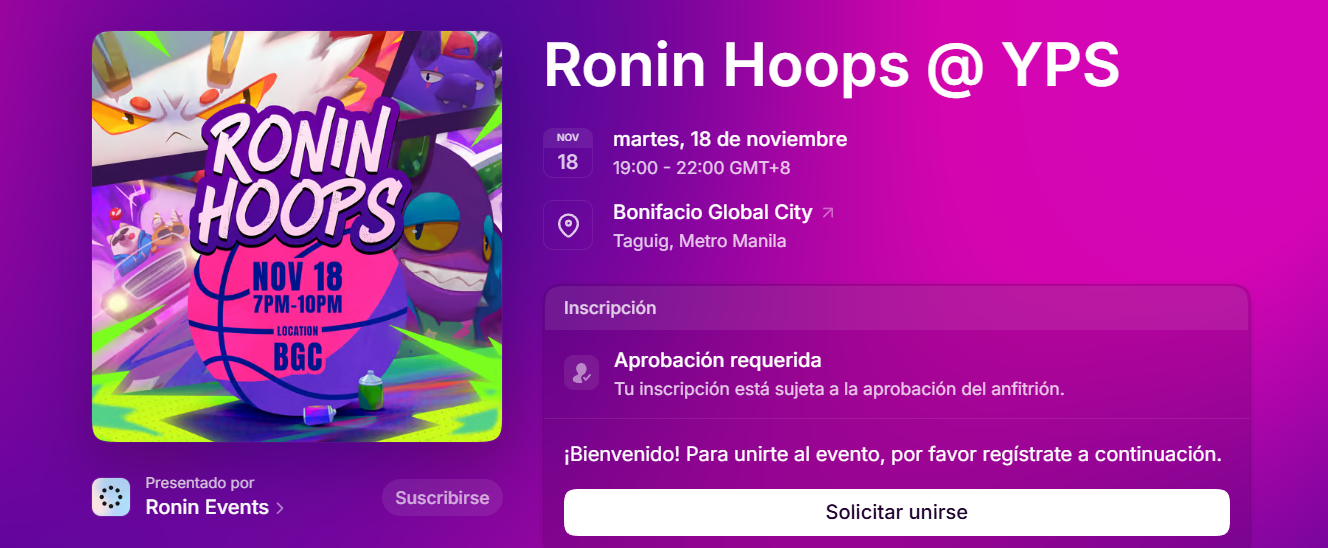Click the Suscribirse button

pyautogui.click(x=442, y=497)
